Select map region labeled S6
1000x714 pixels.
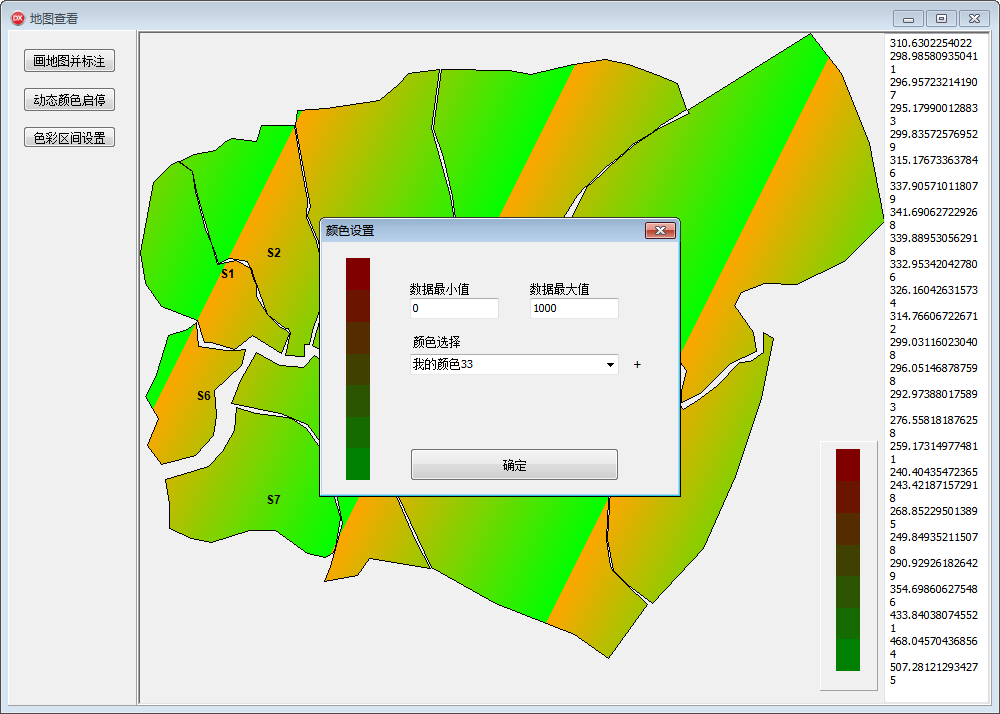pyautogui.click(x=203, y=396)
